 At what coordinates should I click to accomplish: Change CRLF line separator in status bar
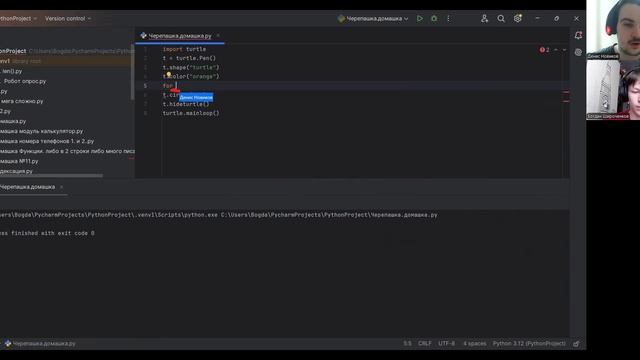424,344
